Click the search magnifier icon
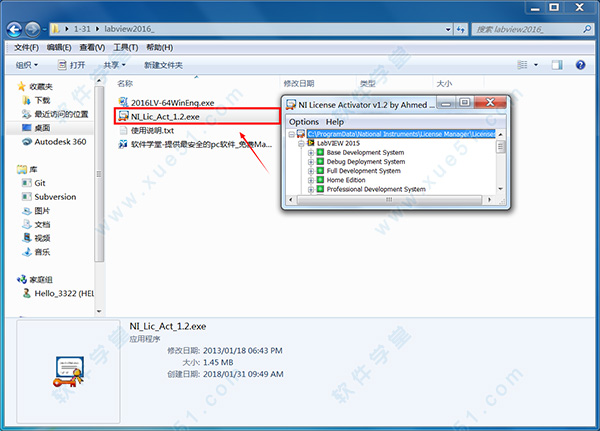The image size is (600, 431). (x=587, y=29)
